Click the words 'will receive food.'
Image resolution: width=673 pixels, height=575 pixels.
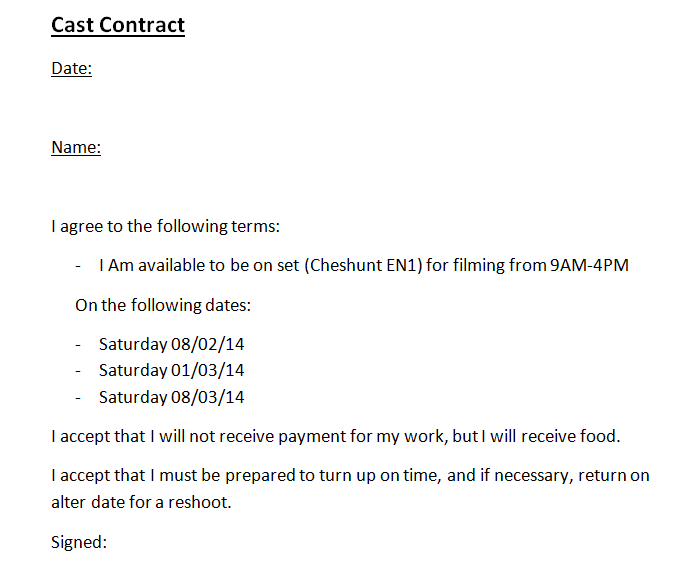[x=555, y=436]
